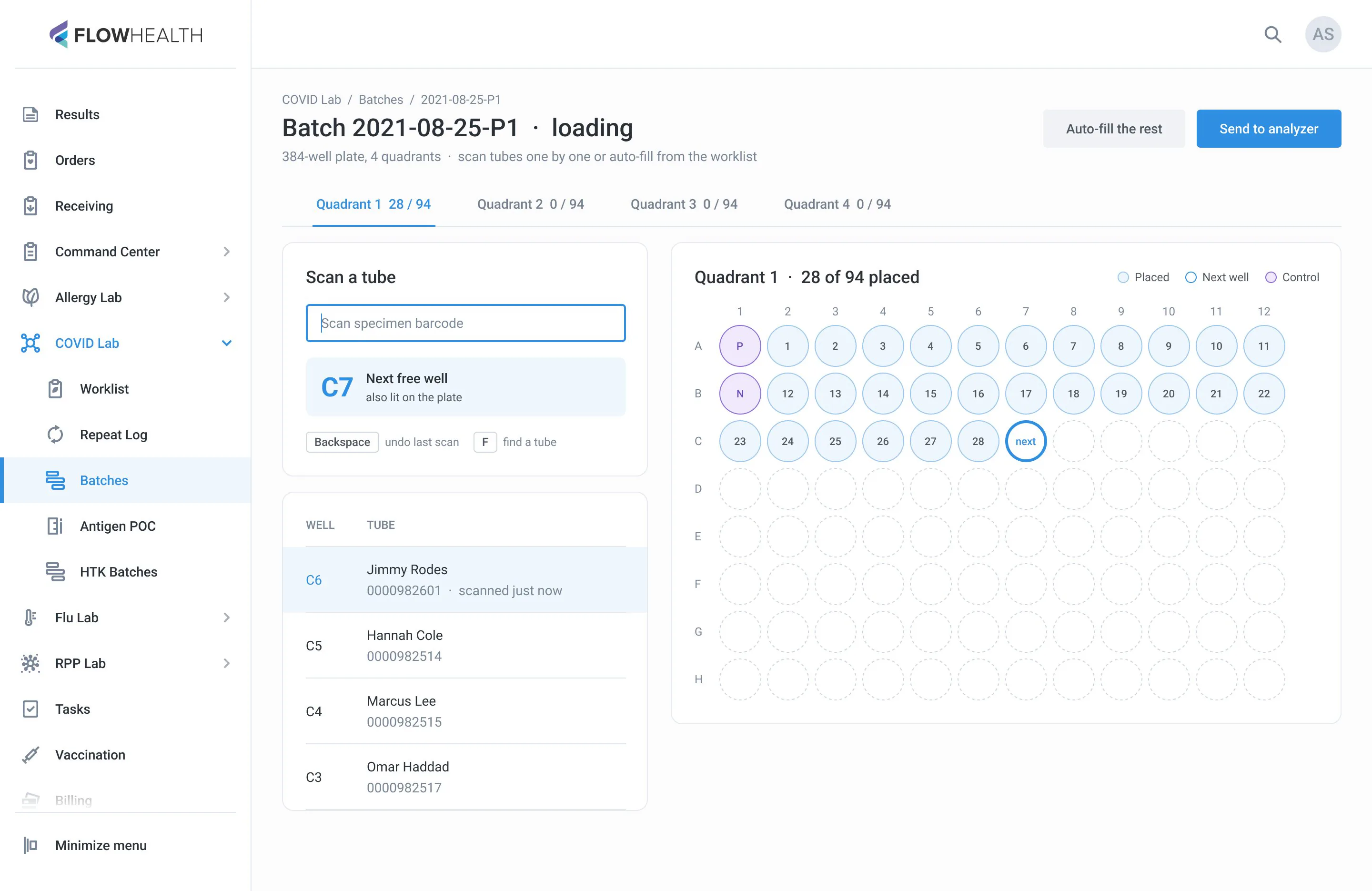Switch to the Quadrant 2 tab
Screen dimensions: 1372x891
tap(530, 204)
